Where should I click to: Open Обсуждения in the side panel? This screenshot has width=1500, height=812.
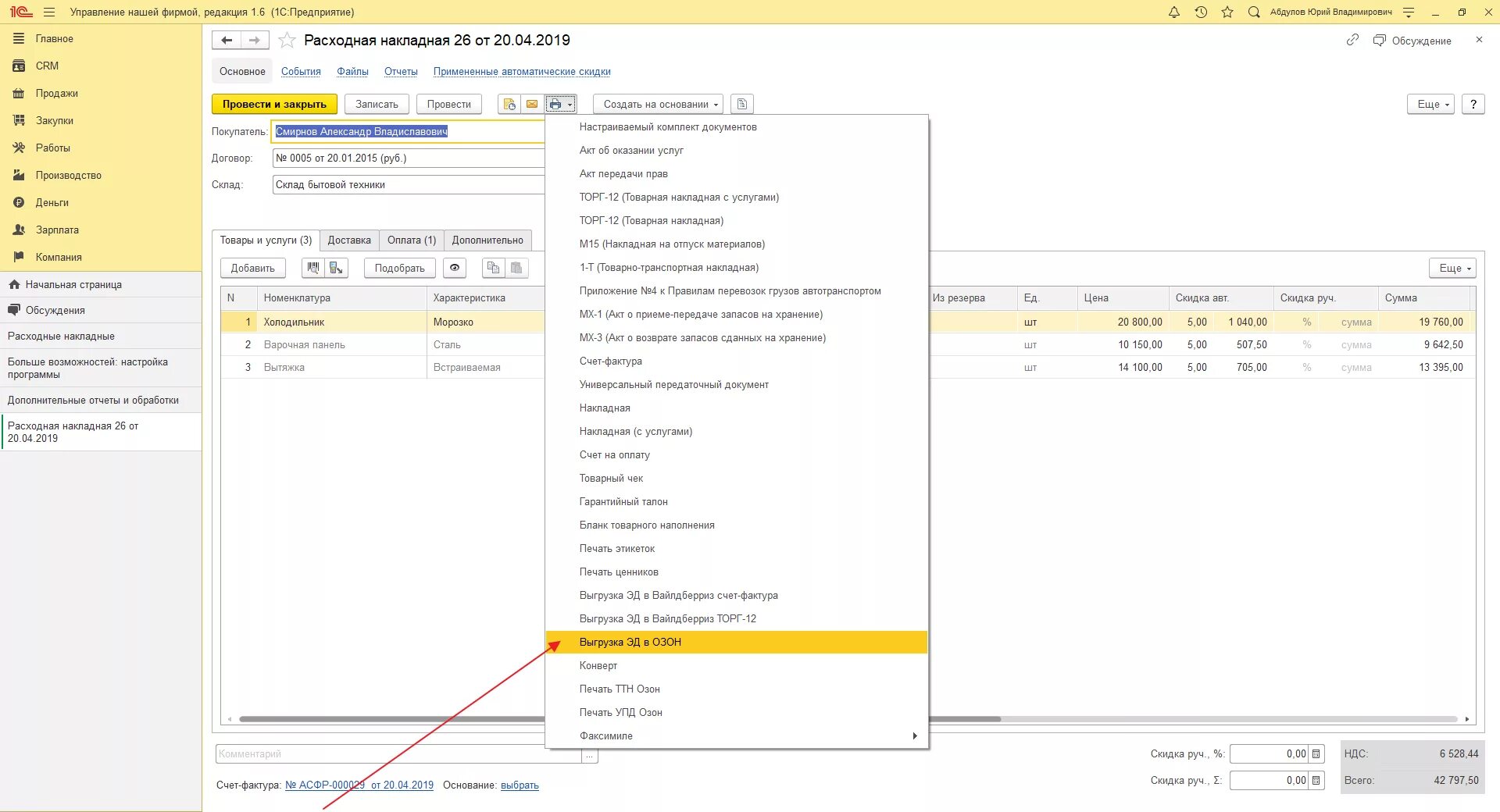click(x=101, y=310)
